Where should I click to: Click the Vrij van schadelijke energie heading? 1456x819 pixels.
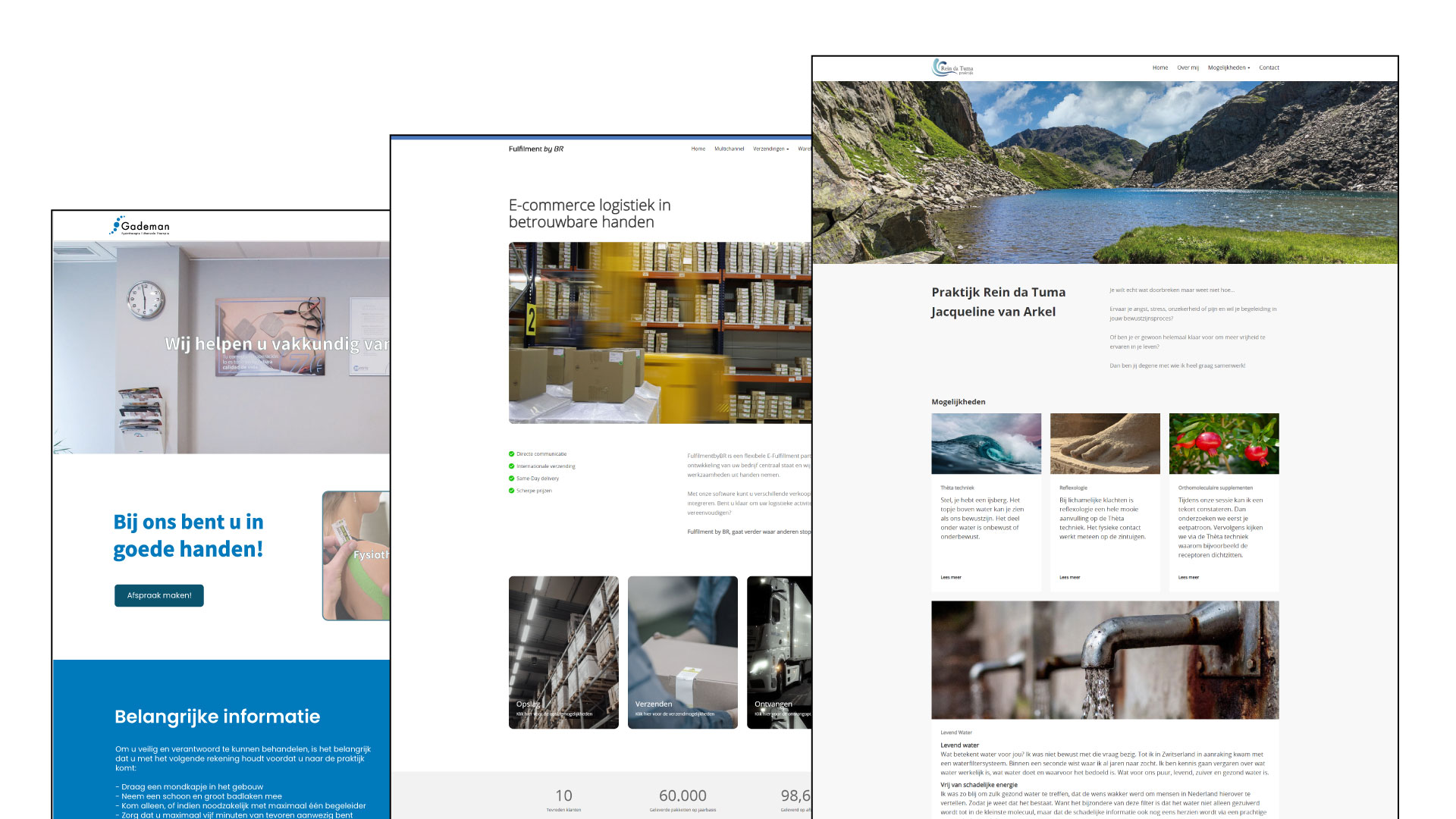pos(979,785)
